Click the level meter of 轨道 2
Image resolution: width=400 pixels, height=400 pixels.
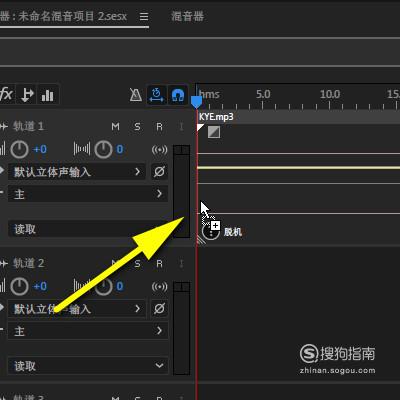(182, 328)
